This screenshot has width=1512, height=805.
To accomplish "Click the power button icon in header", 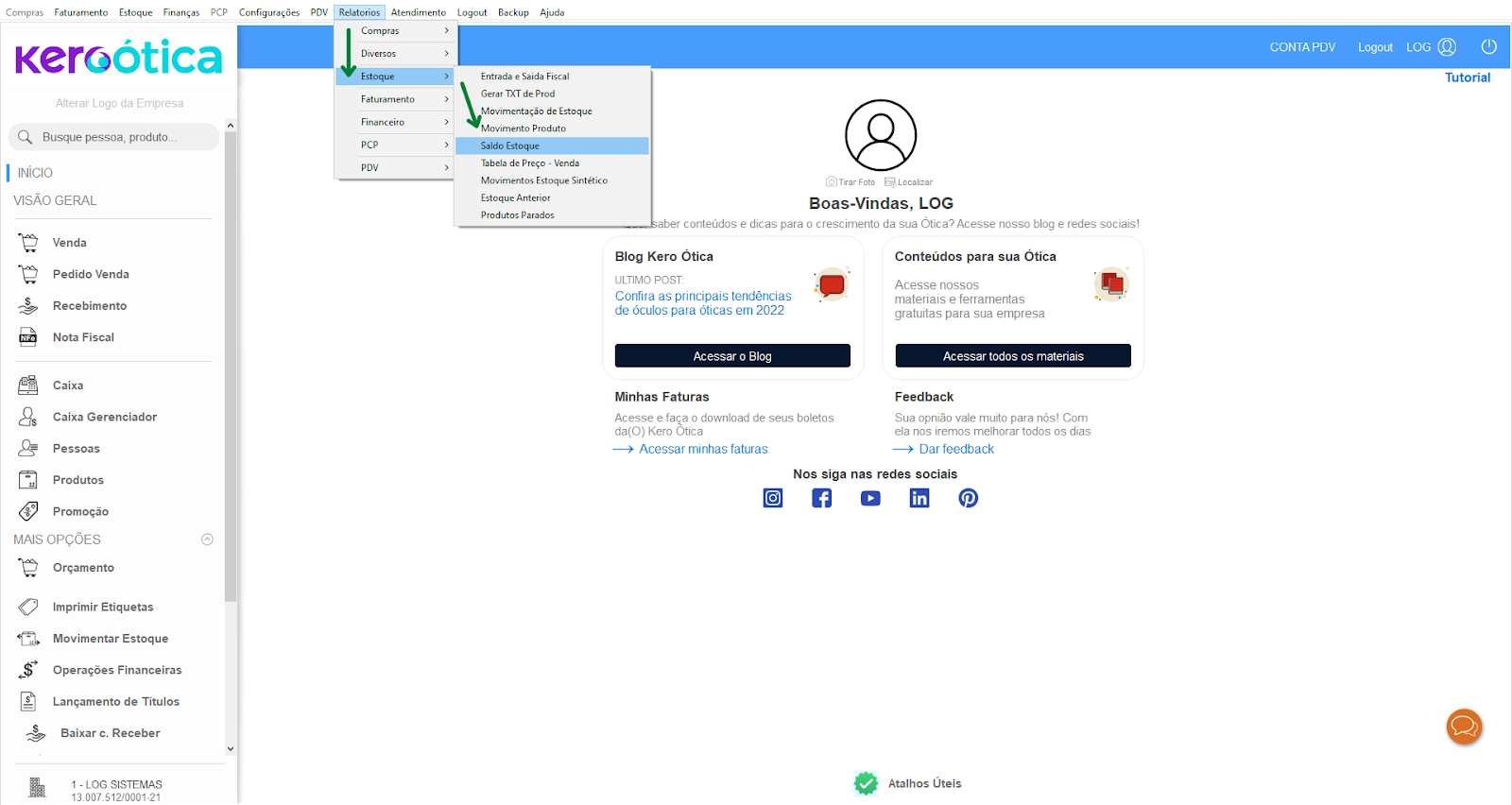I will (1488, 46).
